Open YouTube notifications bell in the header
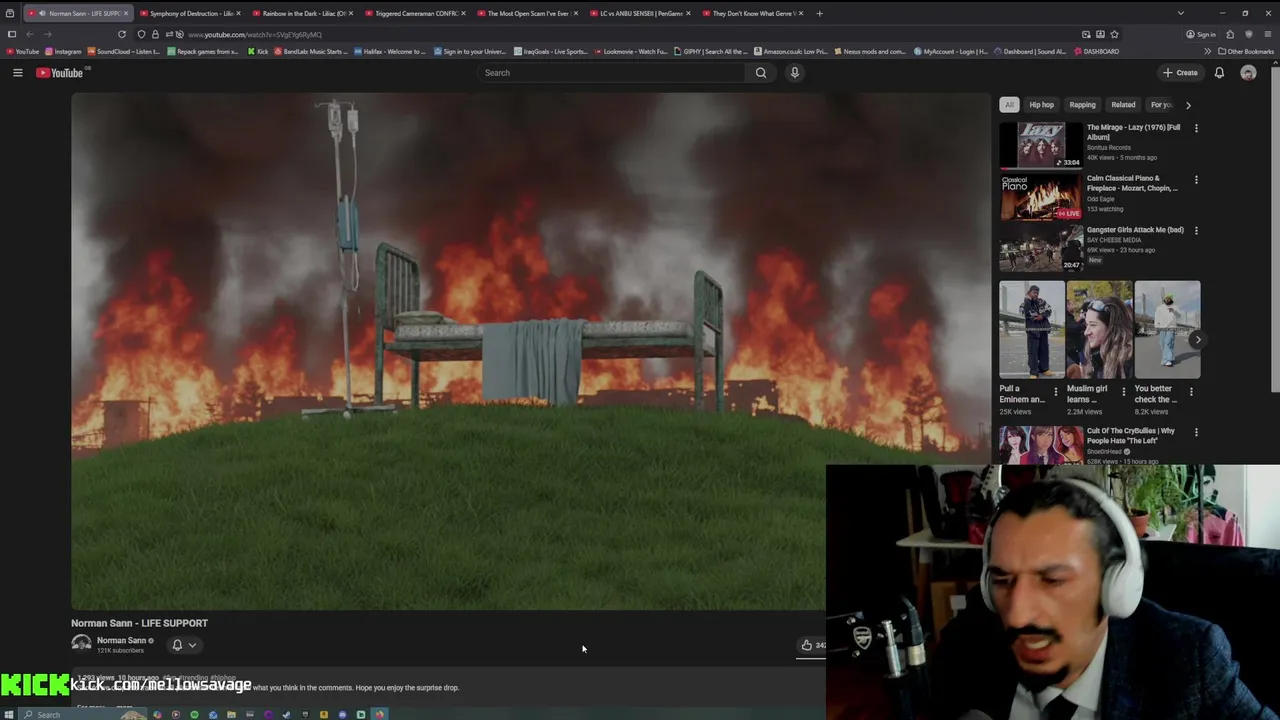The image size is (1280, 720). click(1219, 73)
